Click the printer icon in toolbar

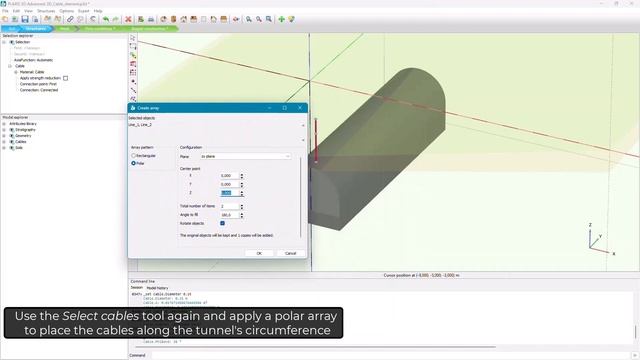(x=151, y=19)
